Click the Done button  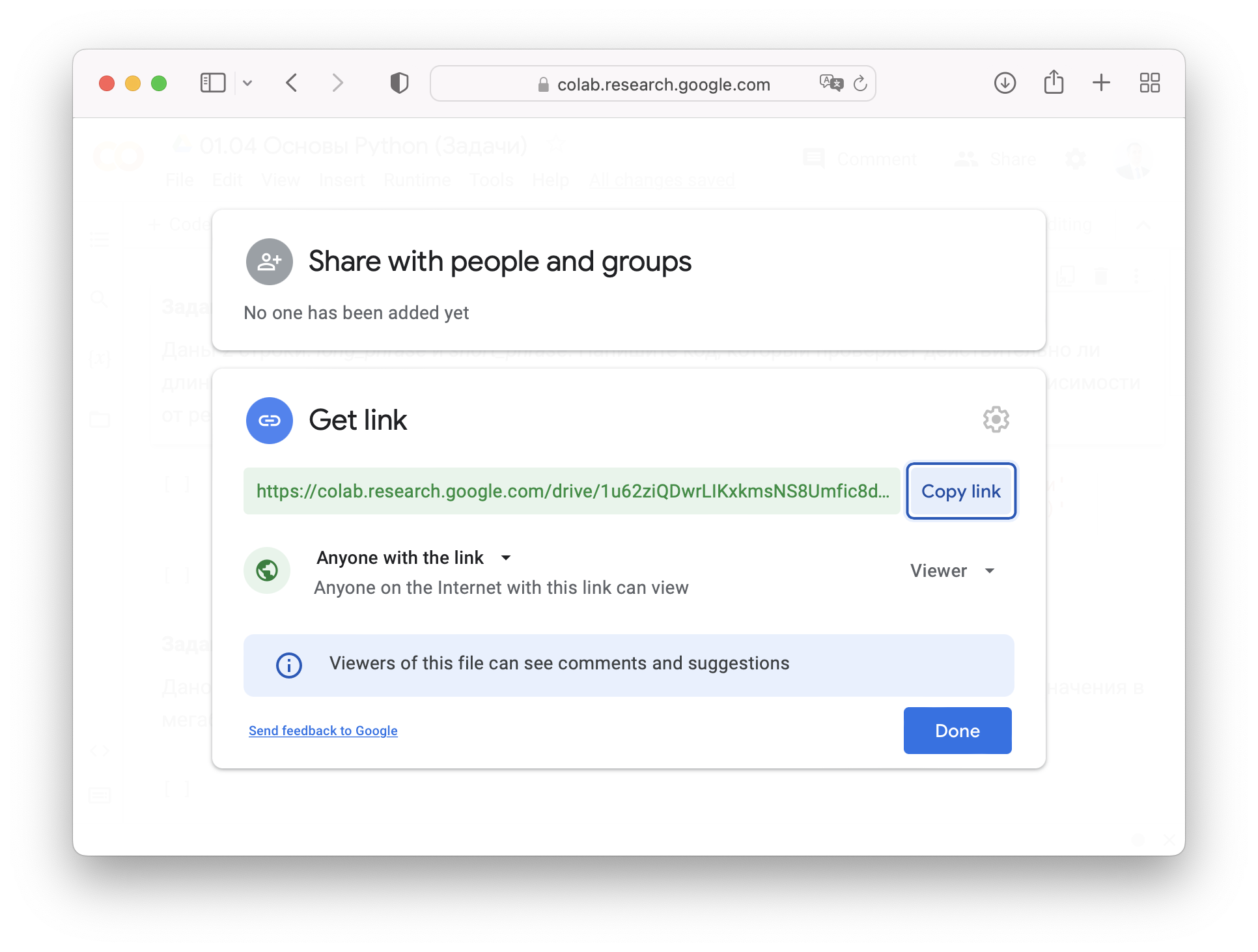(957, 731)
